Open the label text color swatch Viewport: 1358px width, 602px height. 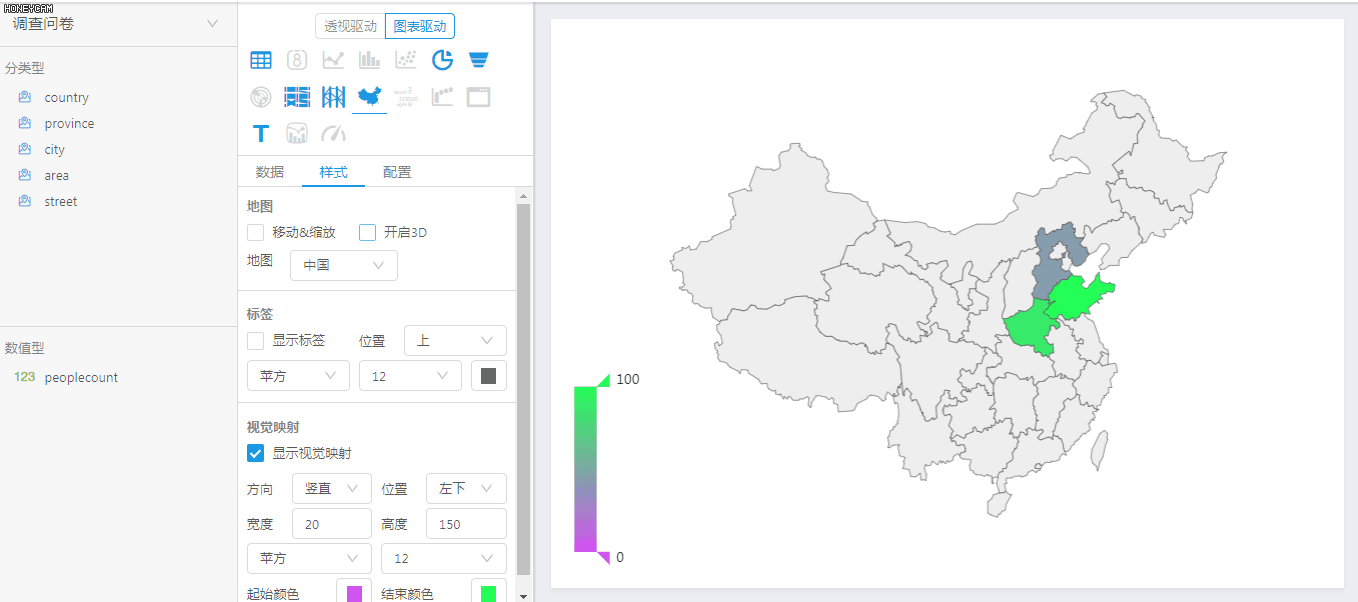click(489, 376)
